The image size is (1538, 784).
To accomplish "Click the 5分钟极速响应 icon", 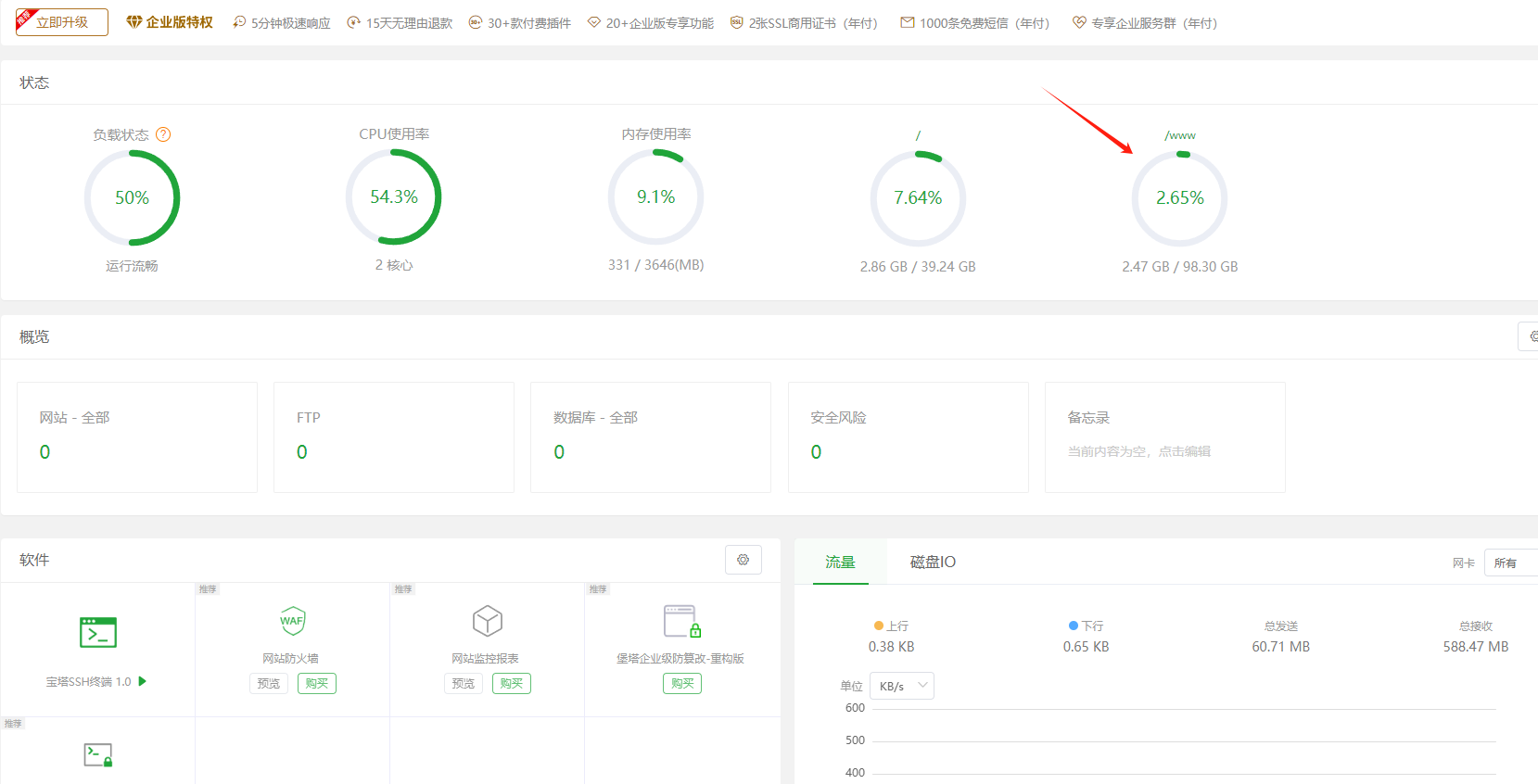I will point(239,22).
